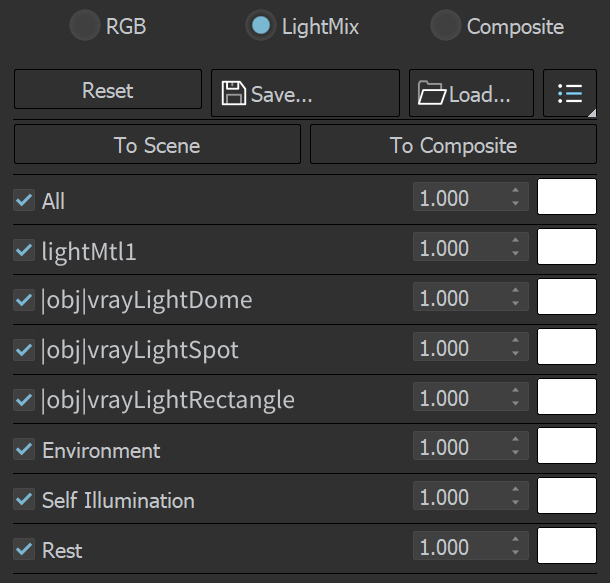Choose the LightMix source mode
This screenshot has width=610, height=583.
point(261,25)
